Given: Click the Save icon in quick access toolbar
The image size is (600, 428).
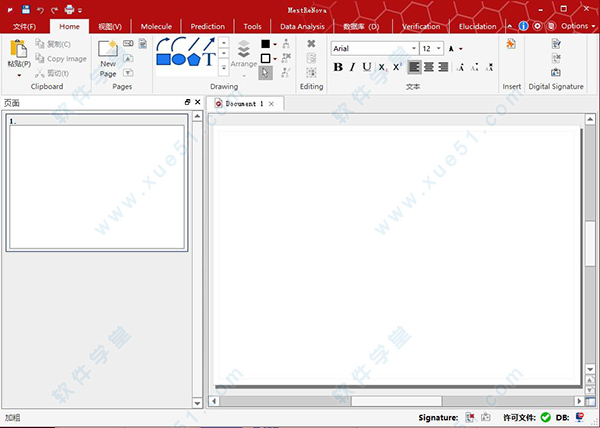Looking at the screenshot, I should pyautogui.click(x=26, y=10).
